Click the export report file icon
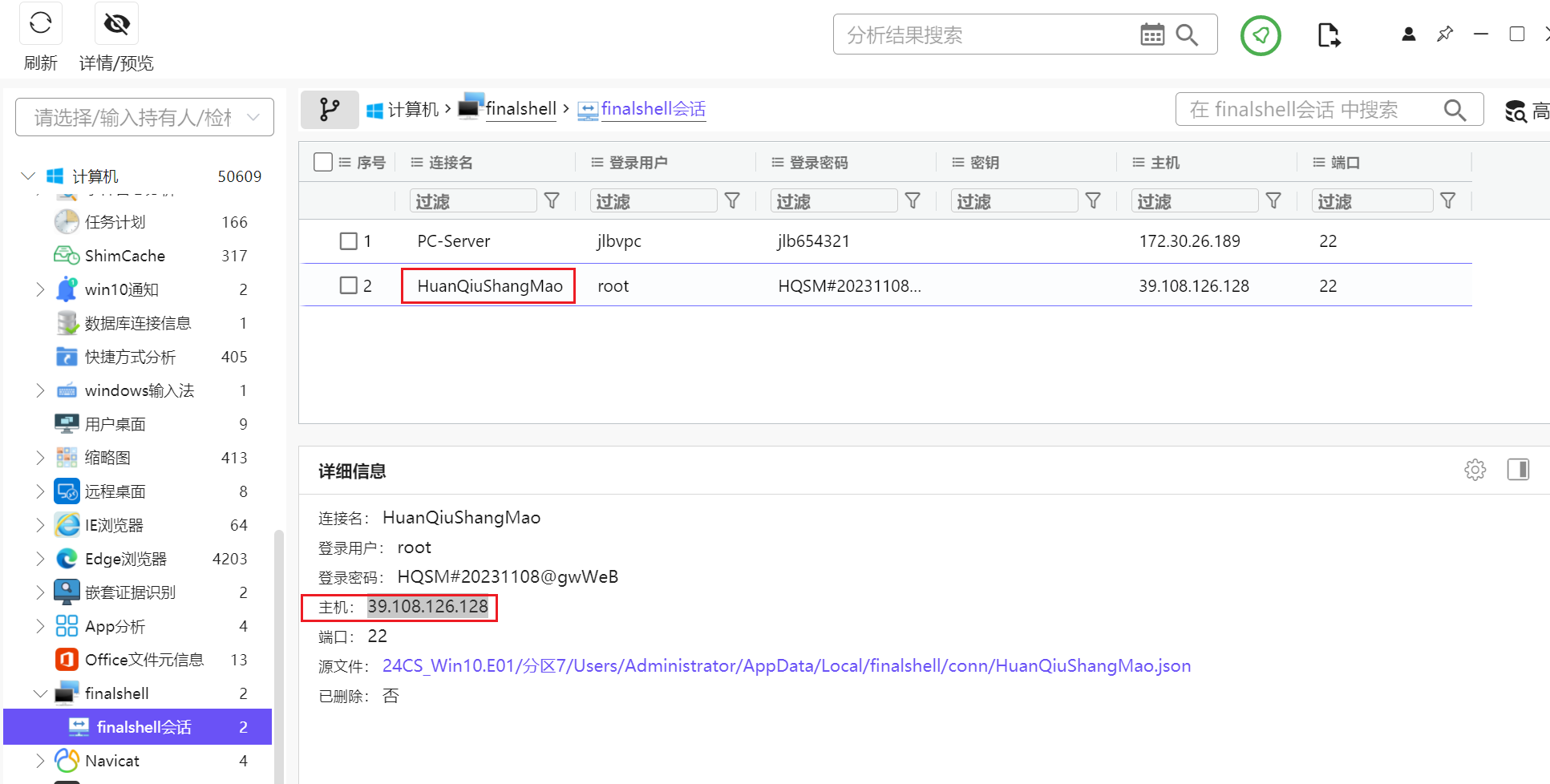The width and height of the screenshot is (1550, 784). [1328, 35]
